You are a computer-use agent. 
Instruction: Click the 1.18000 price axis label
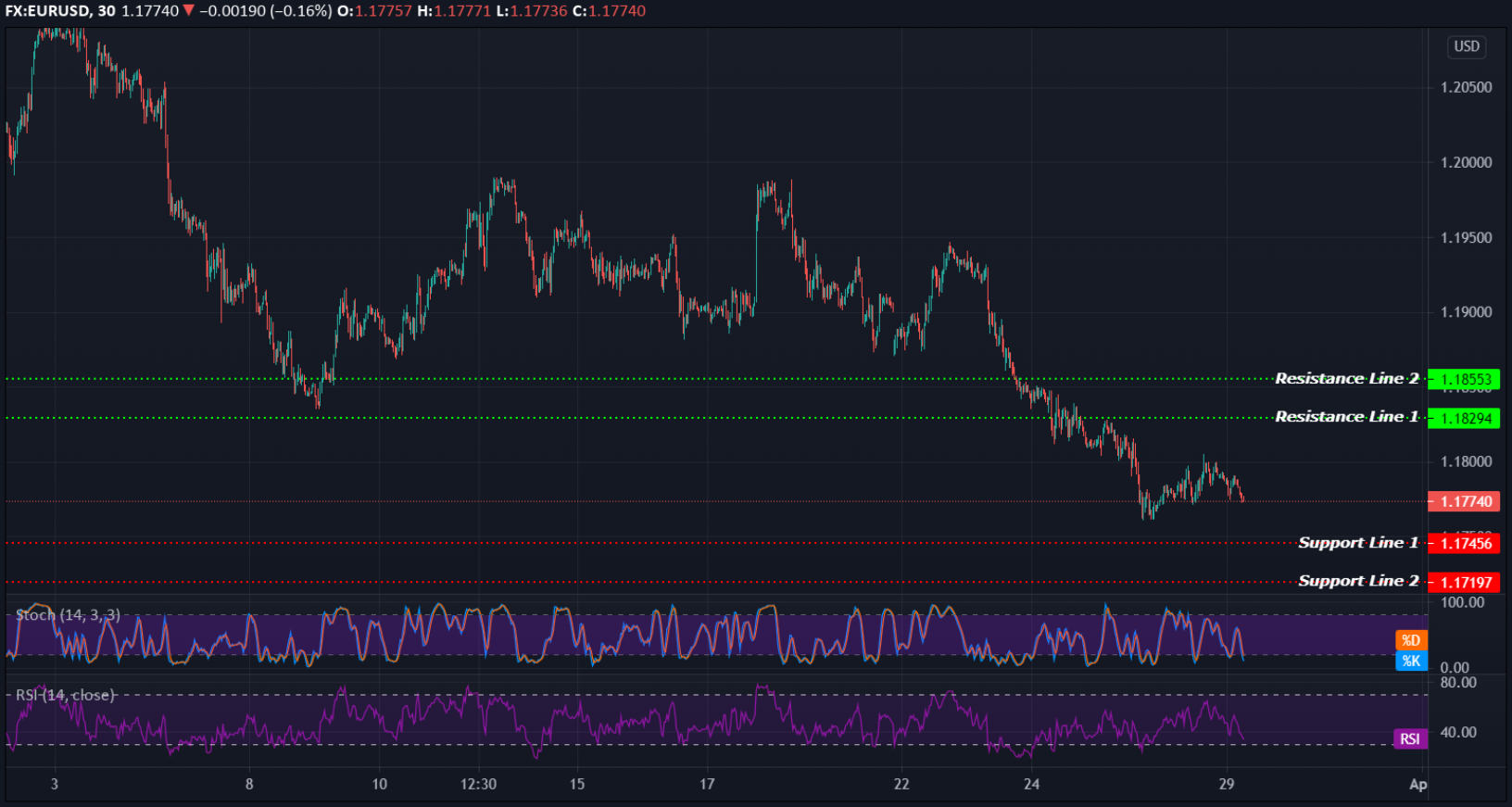click(1466, 461)
